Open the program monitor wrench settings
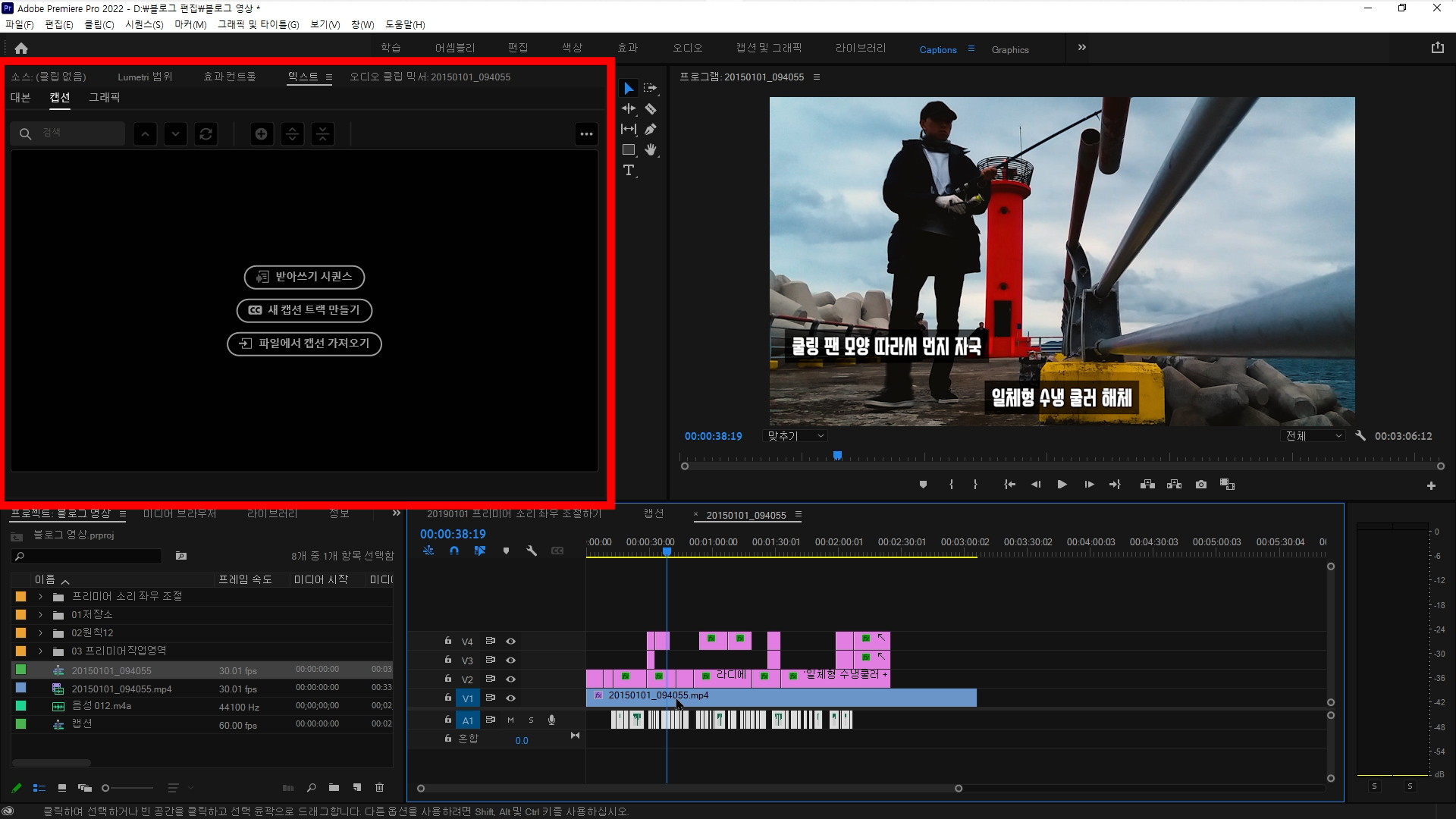 (x=1360, y=436)
